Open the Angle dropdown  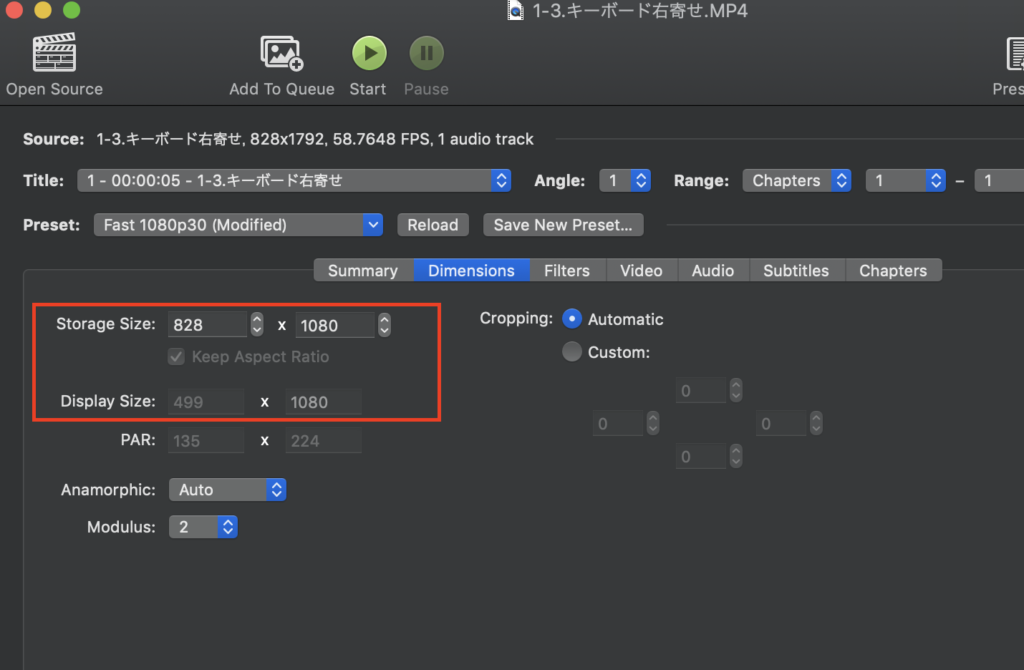(x=625, y=180)
